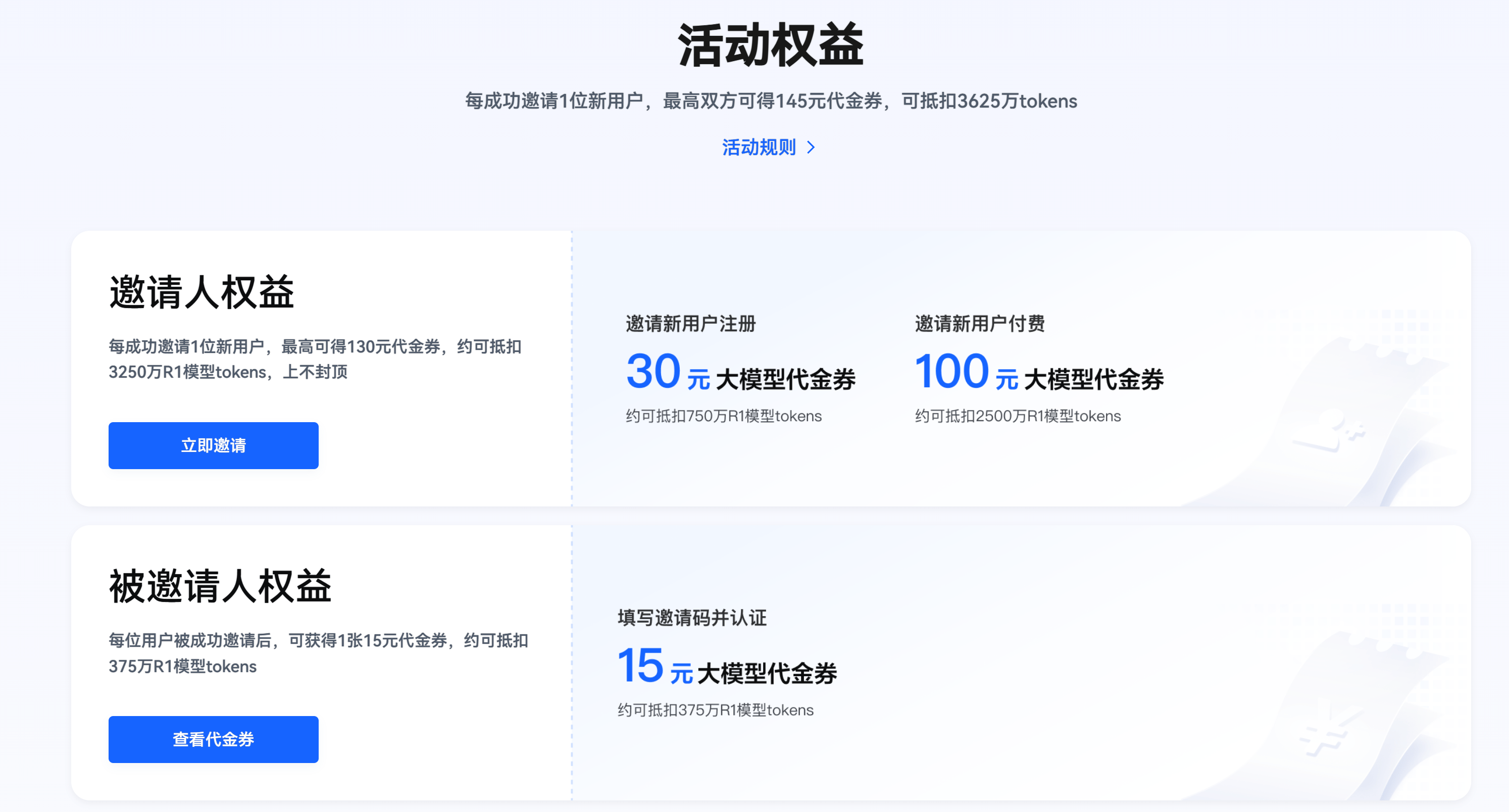Click the 100 元 大模型代金券 amount
The height and width of the screenshot is (812, 1509).
click(1039, 372)
